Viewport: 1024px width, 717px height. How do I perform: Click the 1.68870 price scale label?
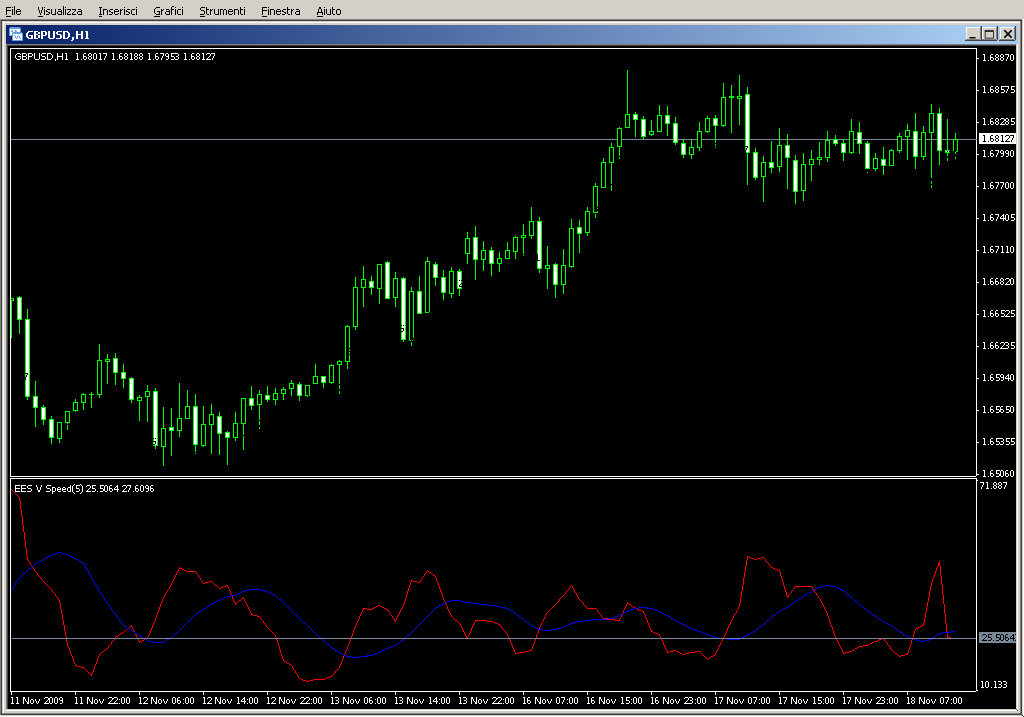tap(999, 57)
